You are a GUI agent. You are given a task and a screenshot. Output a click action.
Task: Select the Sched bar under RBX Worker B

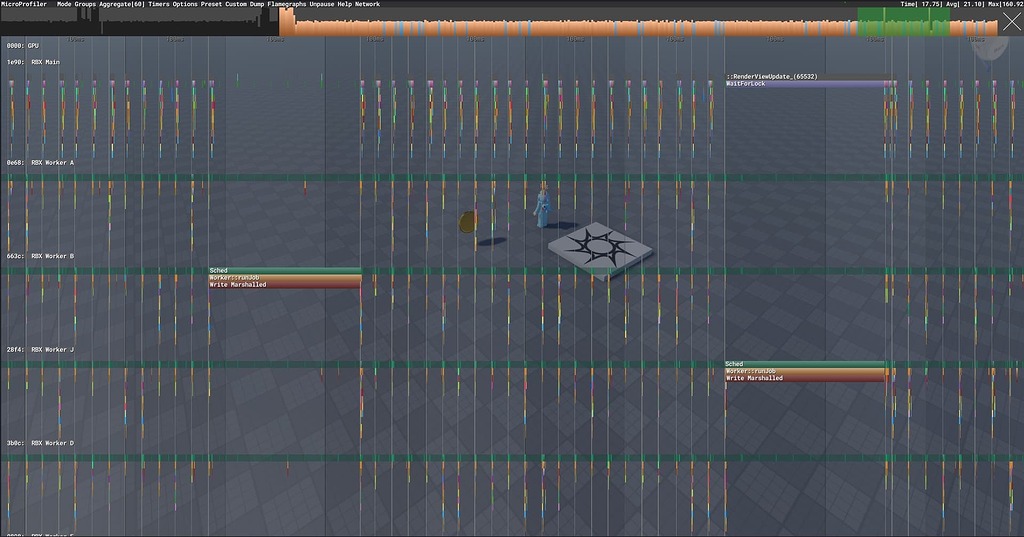point(285,270)
